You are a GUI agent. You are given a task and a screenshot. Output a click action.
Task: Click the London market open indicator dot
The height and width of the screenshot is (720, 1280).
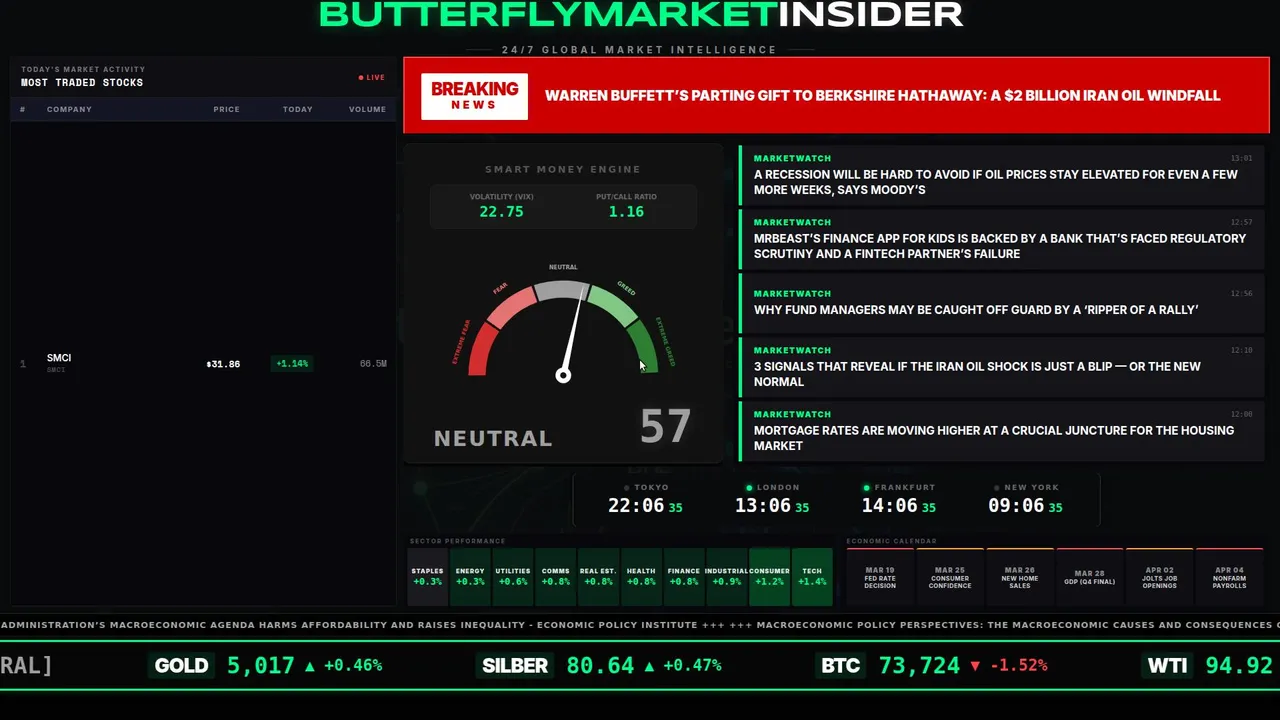tap(749, 488)
